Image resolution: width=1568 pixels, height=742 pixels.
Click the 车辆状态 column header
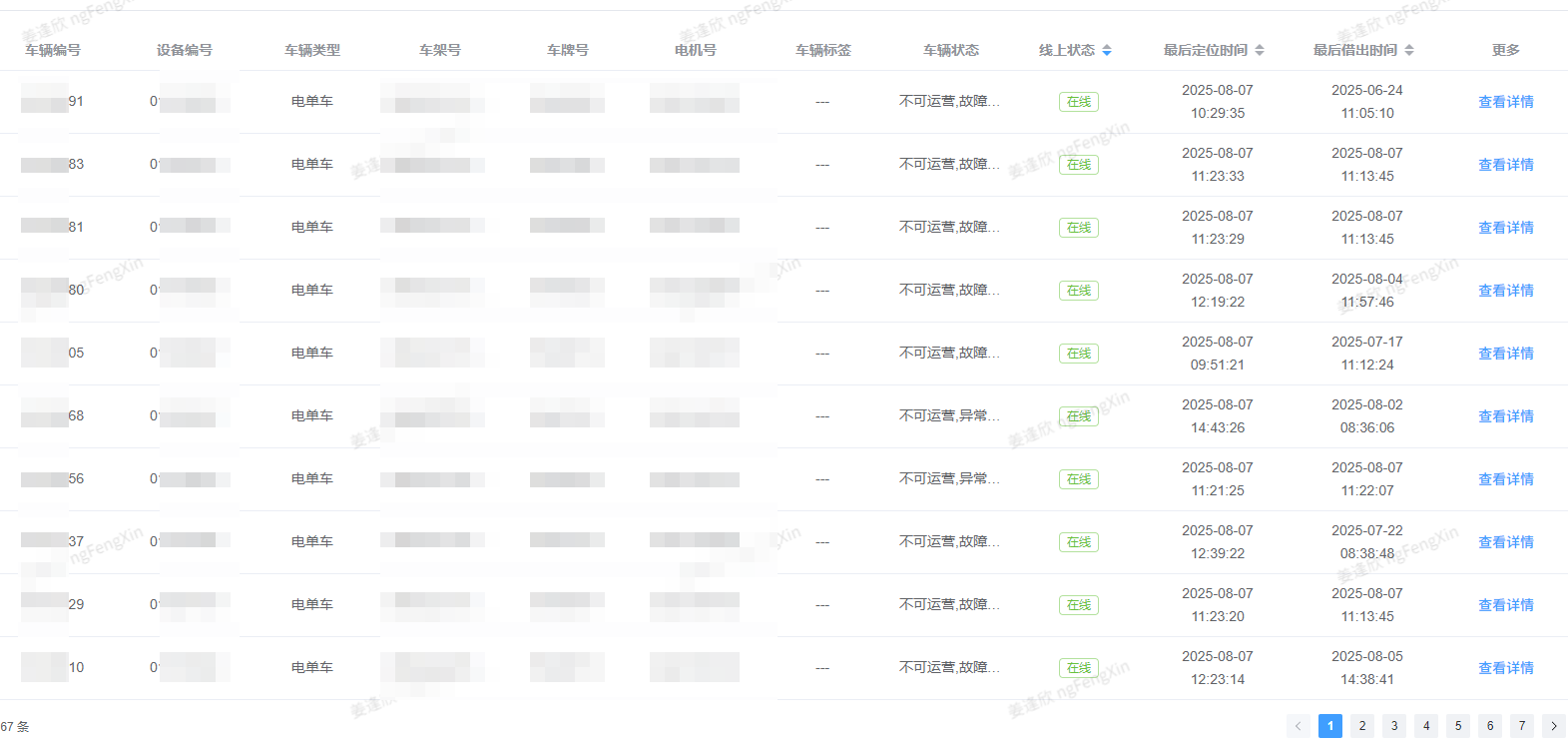951,50
